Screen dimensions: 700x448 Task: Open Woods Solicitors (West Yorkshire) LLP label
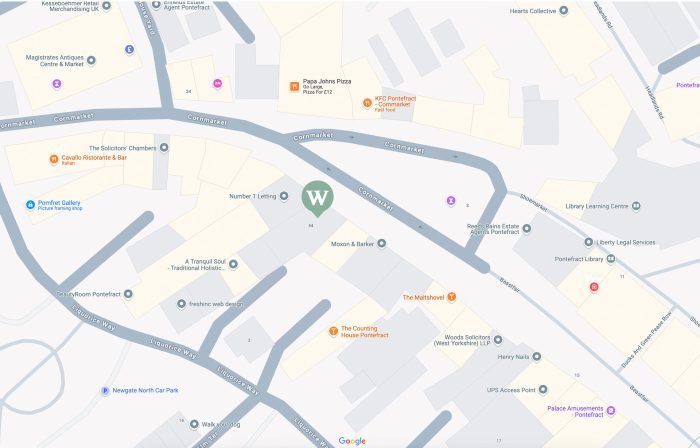click(462, 340)
